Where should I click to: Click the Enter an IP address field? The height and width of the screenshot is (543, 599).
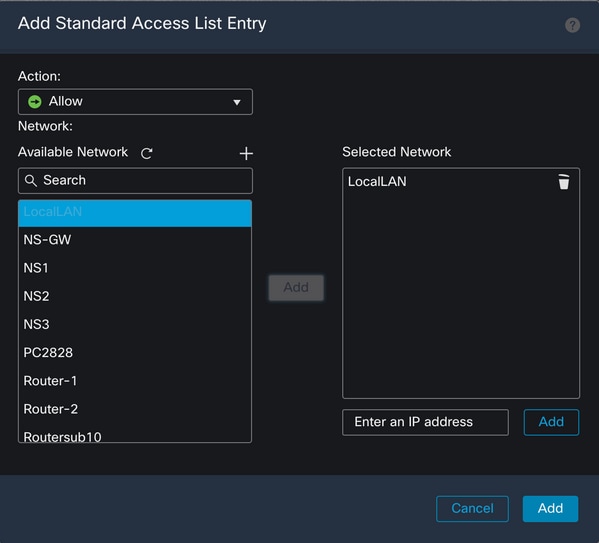coord(425,422)
